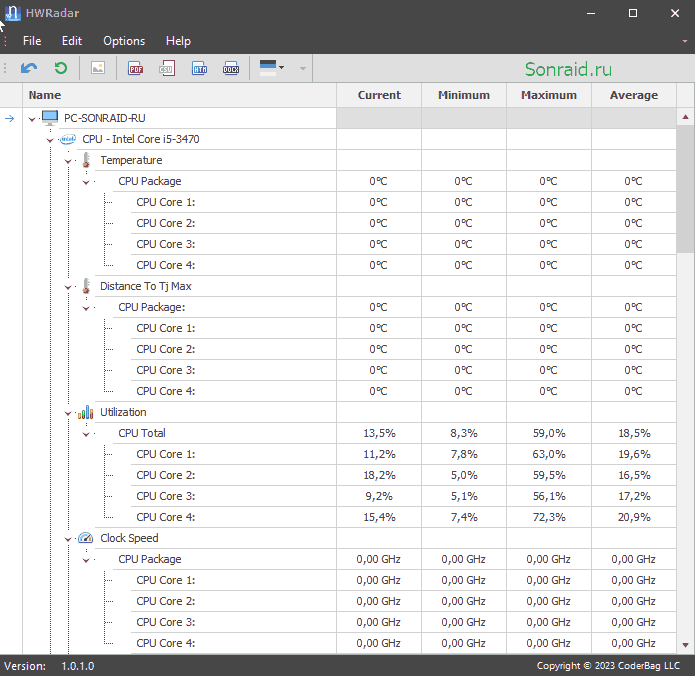
Task: Click version number 1.0.1.0 in status bar
Action: 78,666
